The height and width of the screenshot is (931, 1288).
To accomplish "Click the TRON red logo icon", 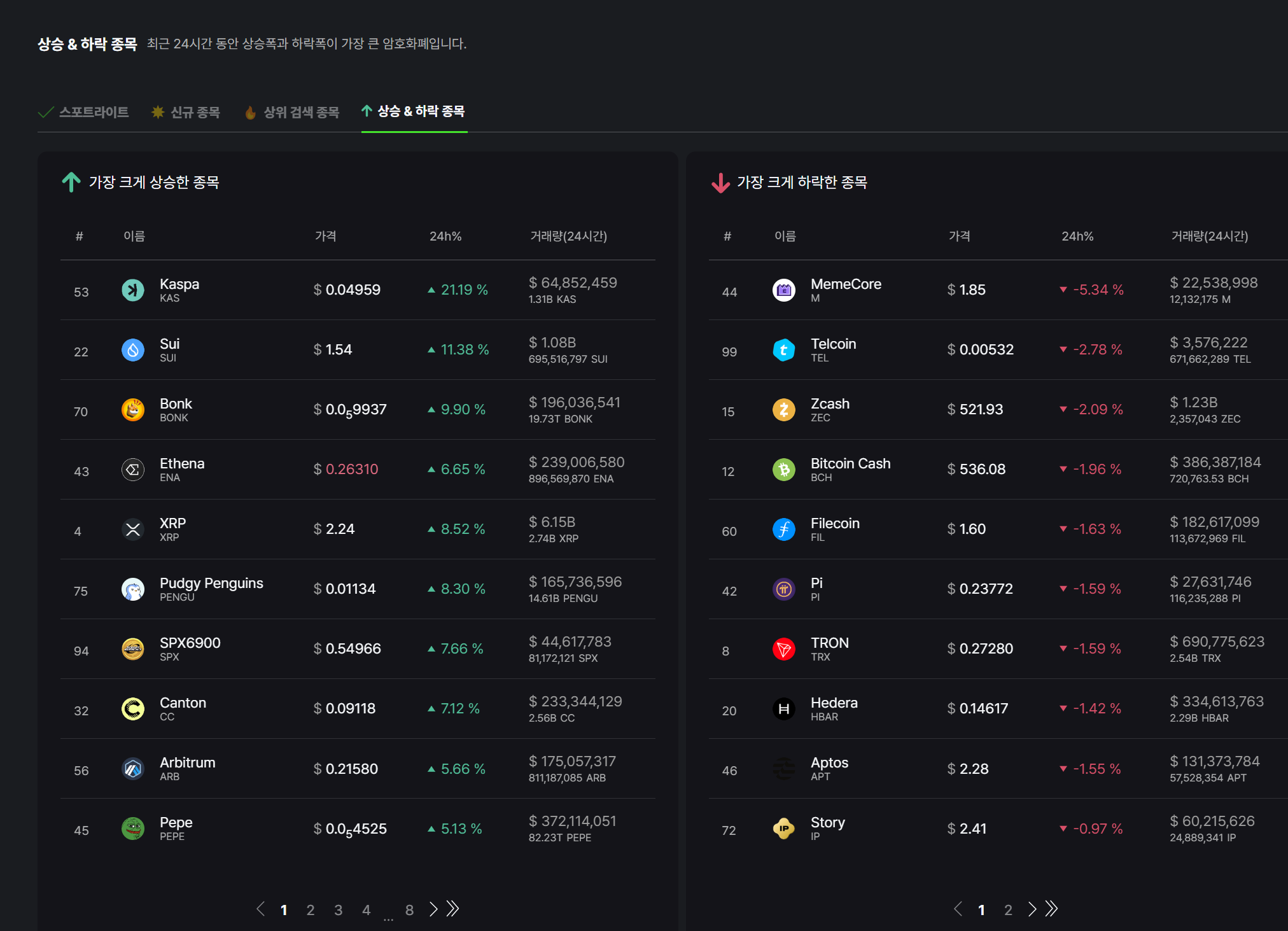I will point(783,649).
